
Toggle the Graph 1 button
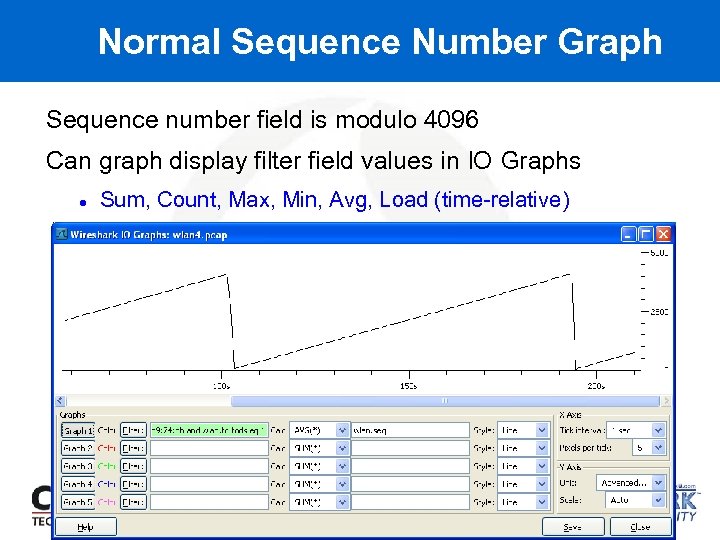(x=78, y=430)
